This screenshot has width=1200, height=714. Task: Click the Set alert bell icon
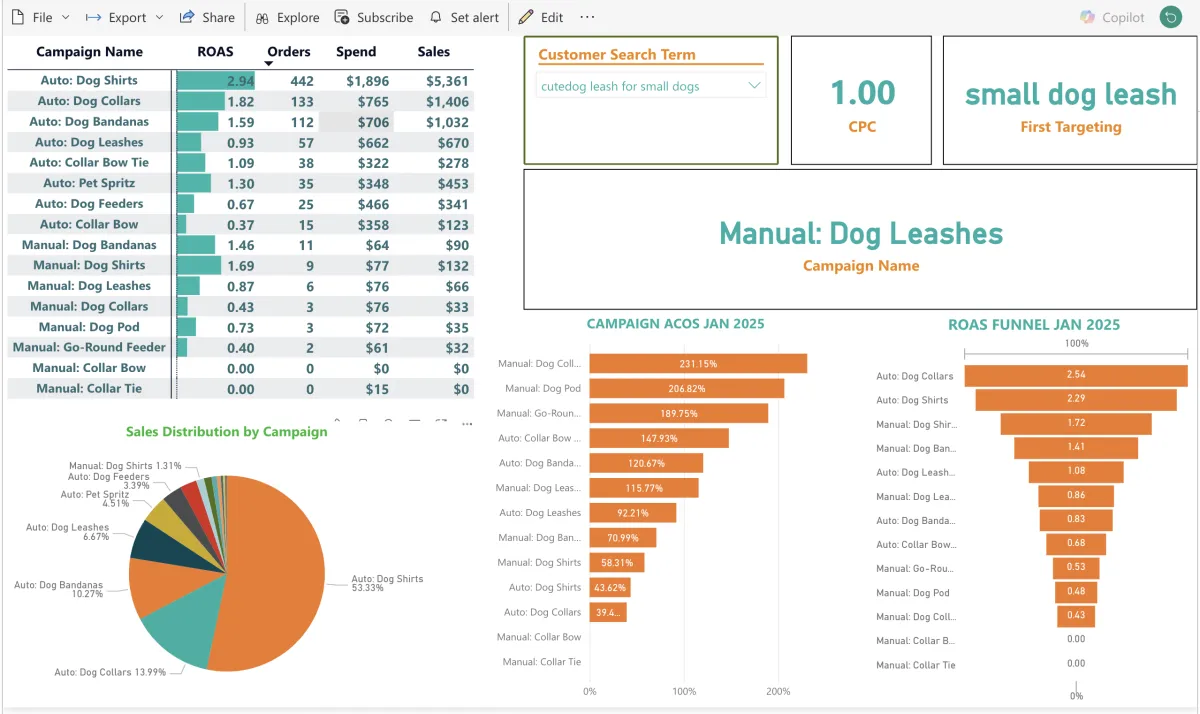(x=435, y=17)
